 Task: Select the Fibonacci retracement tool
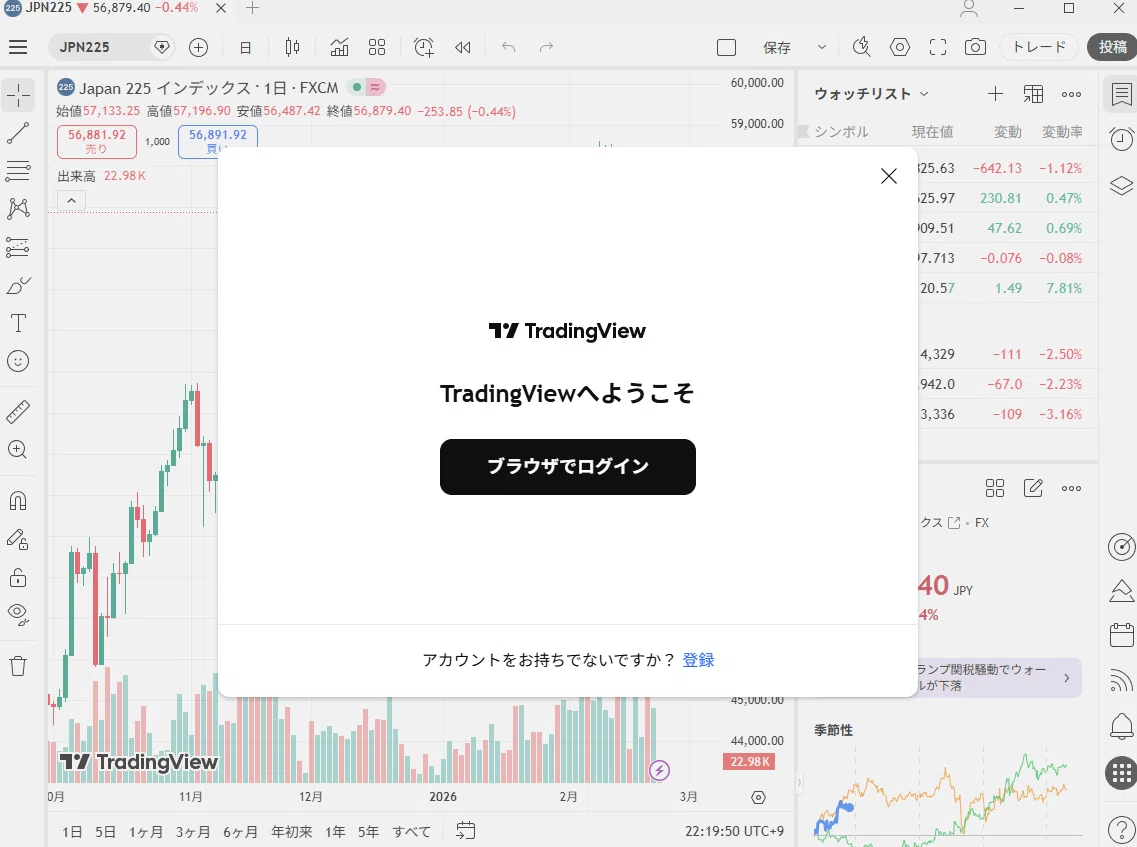point(18,170)
